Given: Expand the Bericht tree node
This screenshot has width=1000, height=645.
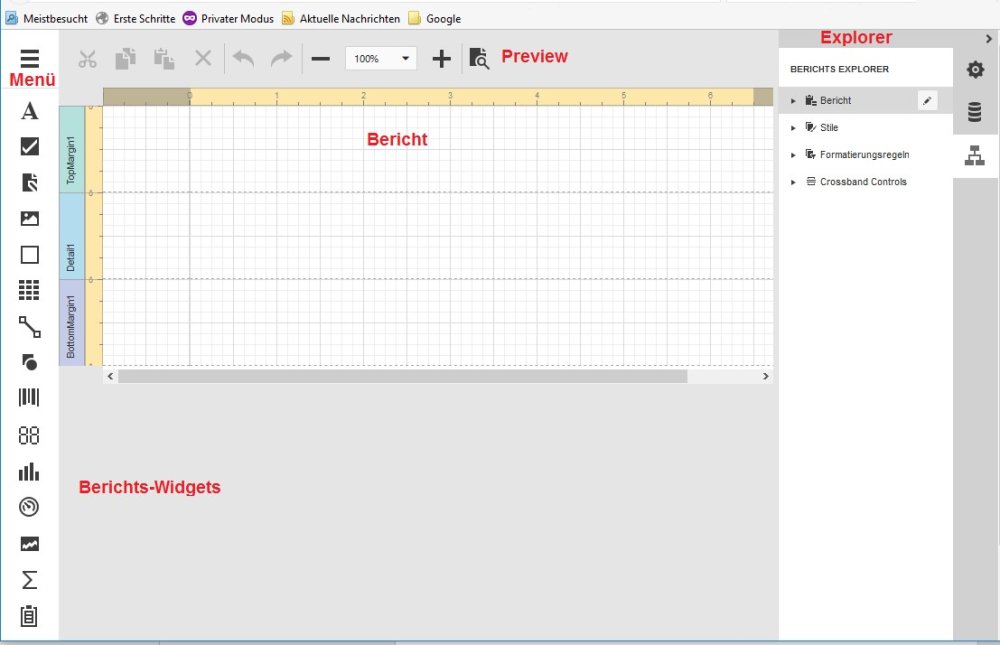Looking at the screenshot, I should (x=793, y=101).
